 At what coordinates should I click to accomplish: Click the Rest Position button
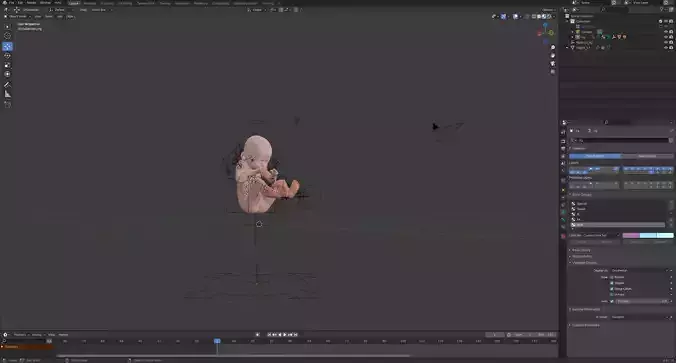[647, 156]
